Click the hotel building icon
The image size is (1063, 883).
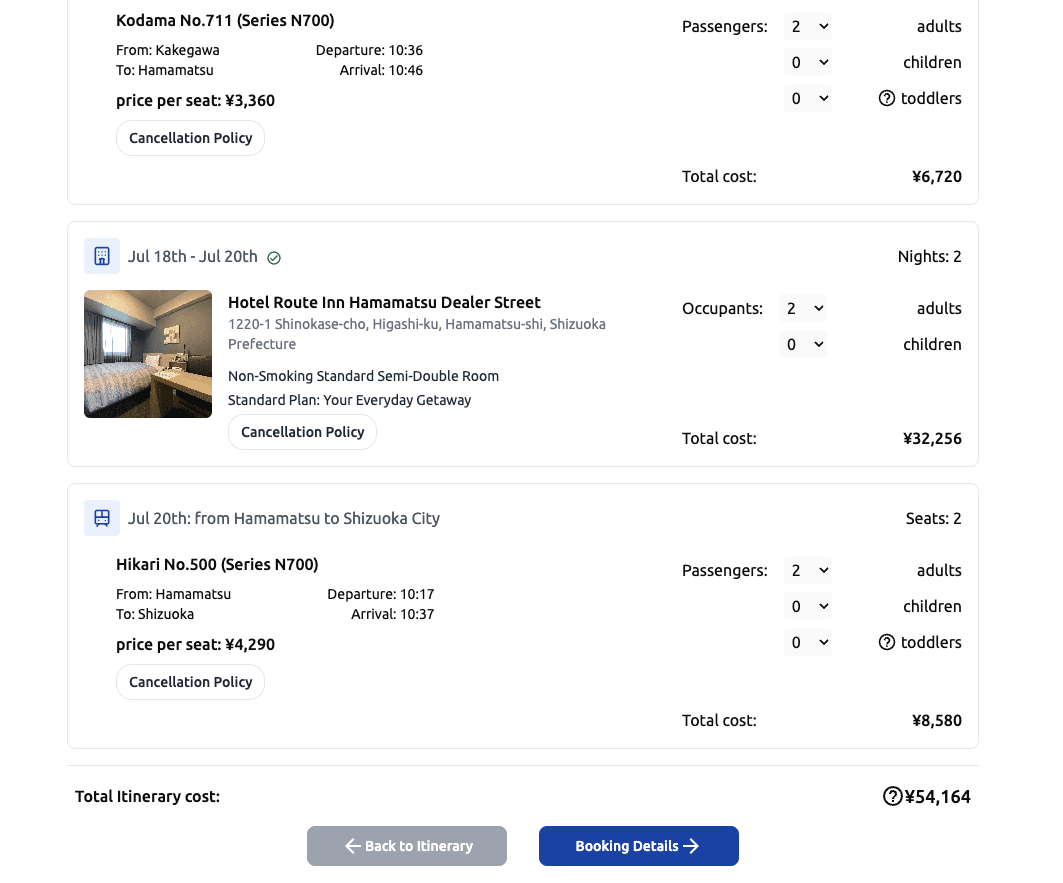pos(102,256)
